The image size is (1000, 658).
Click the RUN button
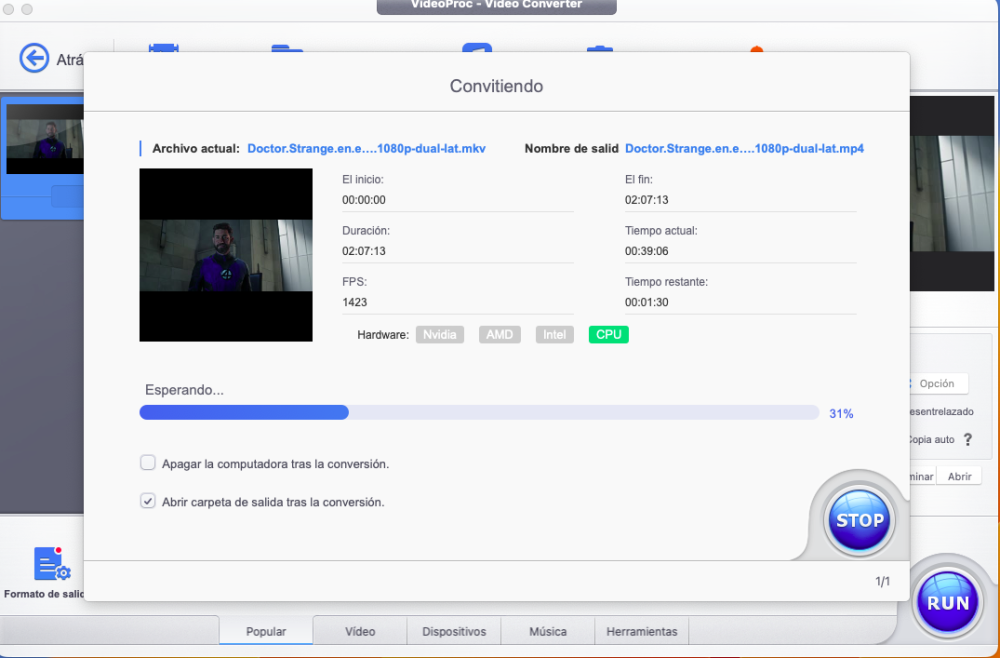click(947, 603)
